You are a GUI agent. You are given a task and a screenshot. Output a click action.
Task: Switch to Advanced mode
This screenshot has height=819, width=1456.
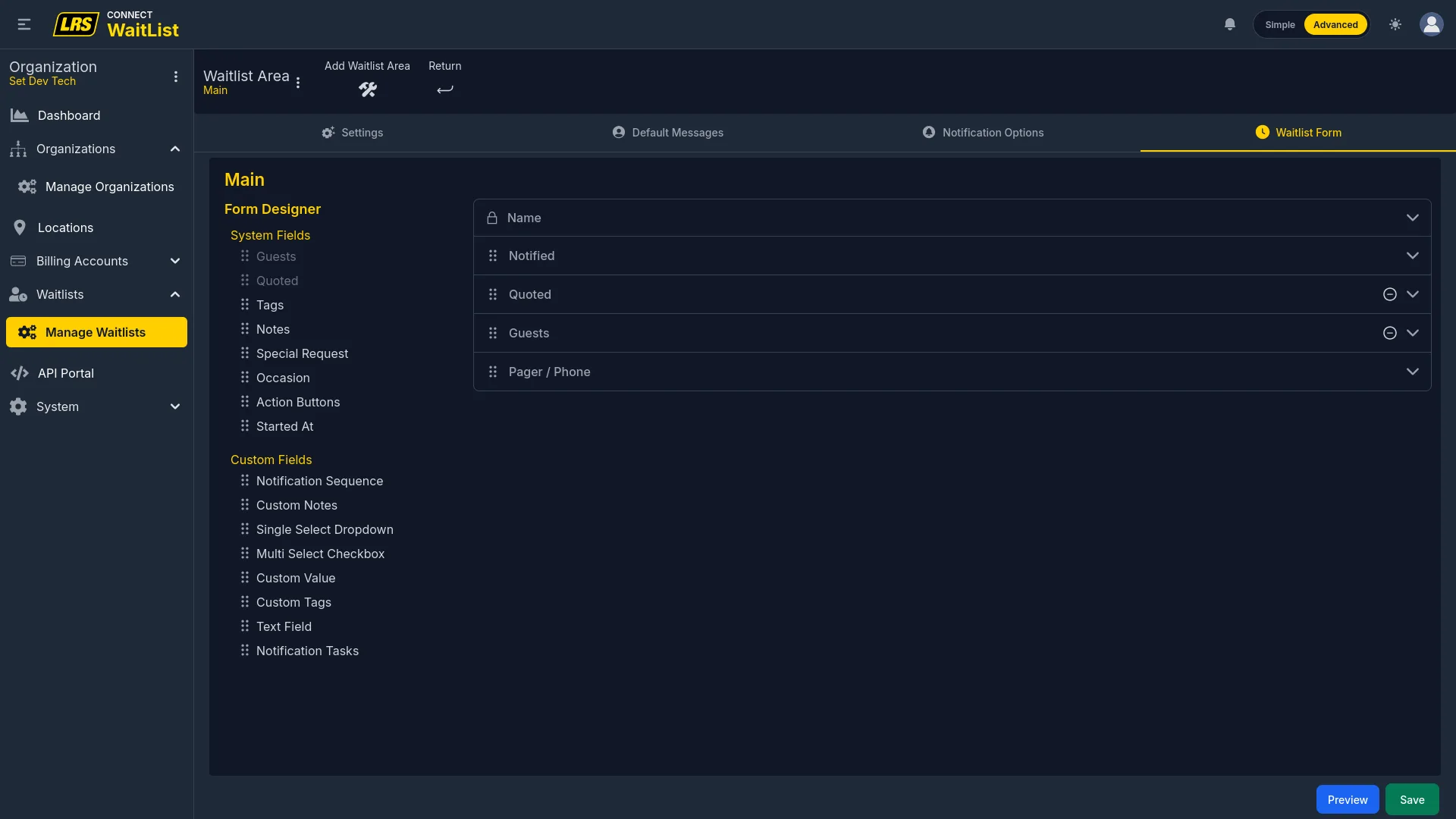[x=1335, y=24]
